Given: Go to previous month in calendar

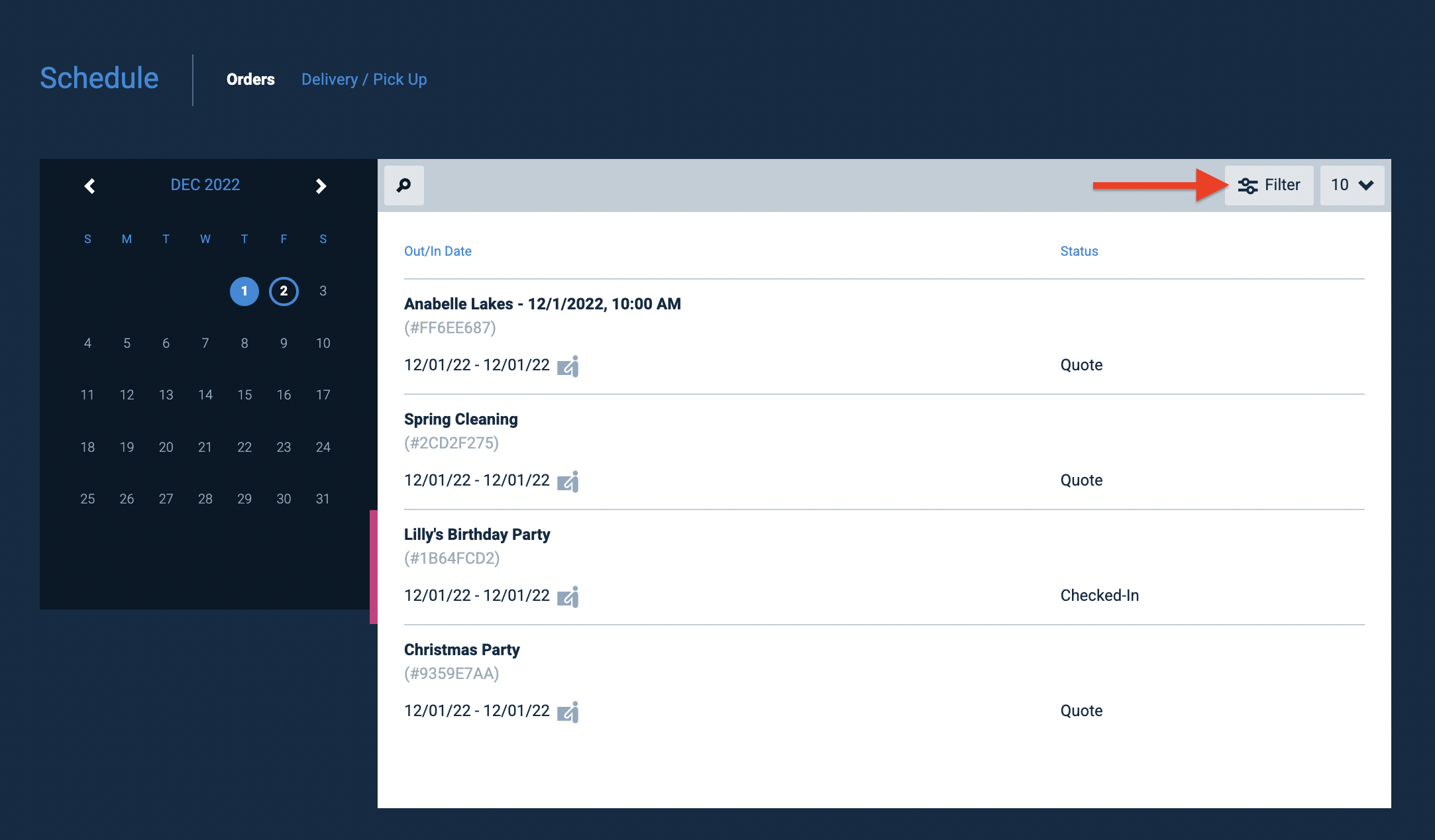Looking at the screenshot, I should (x=90, y=186).
